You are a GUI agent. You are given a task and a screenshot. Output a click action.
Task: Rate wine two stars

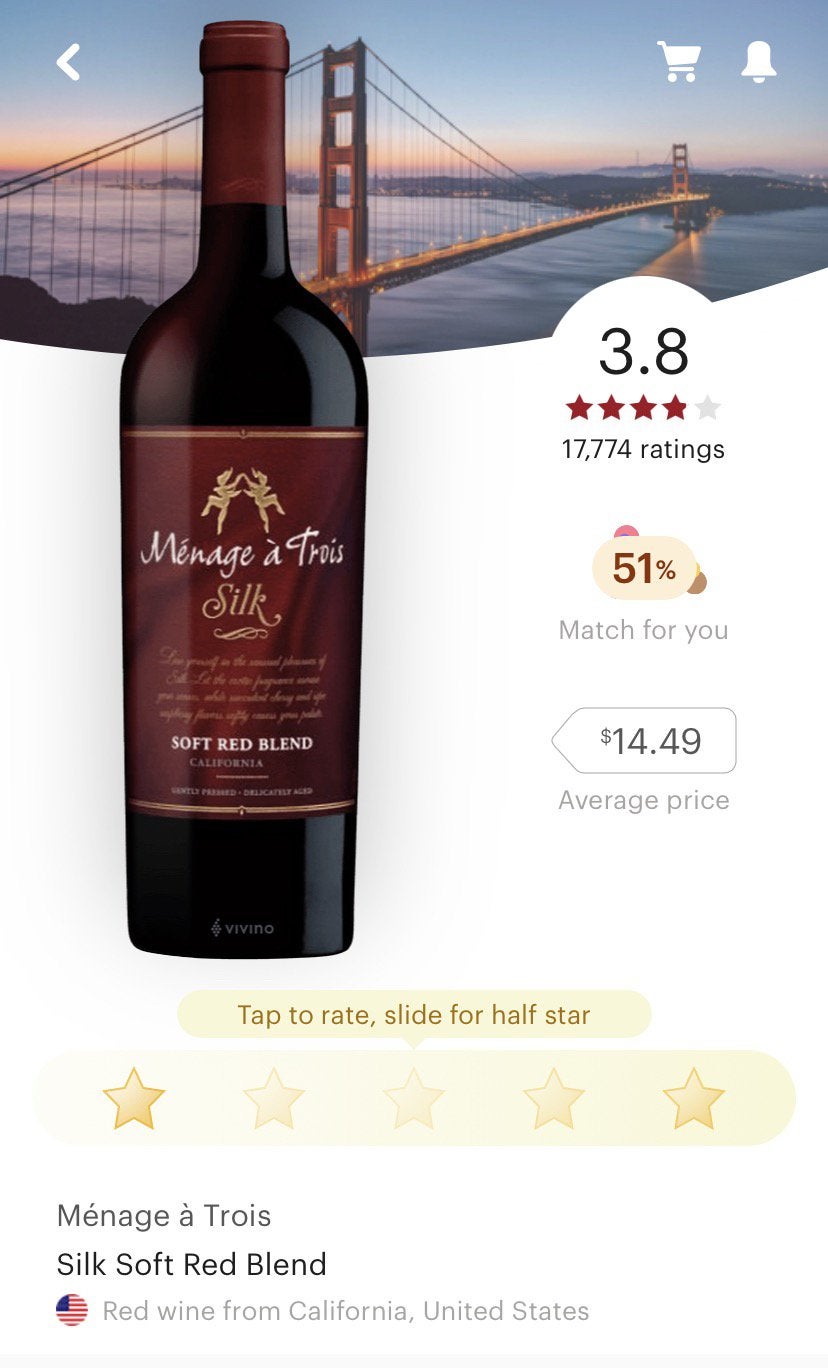click(x=274, y=1098)
